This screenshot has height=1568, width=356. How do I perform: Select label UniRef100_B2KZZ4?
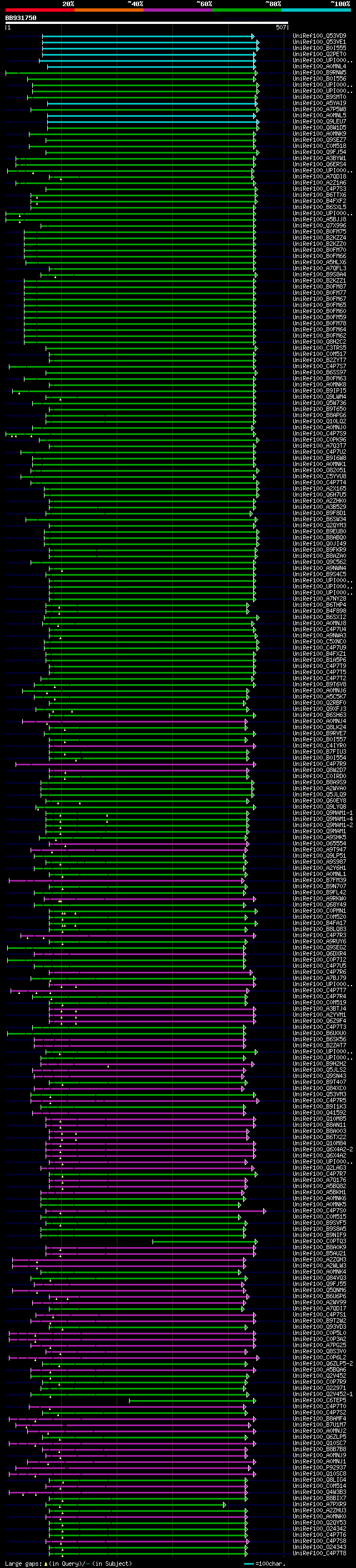click(x=319, y=238)
